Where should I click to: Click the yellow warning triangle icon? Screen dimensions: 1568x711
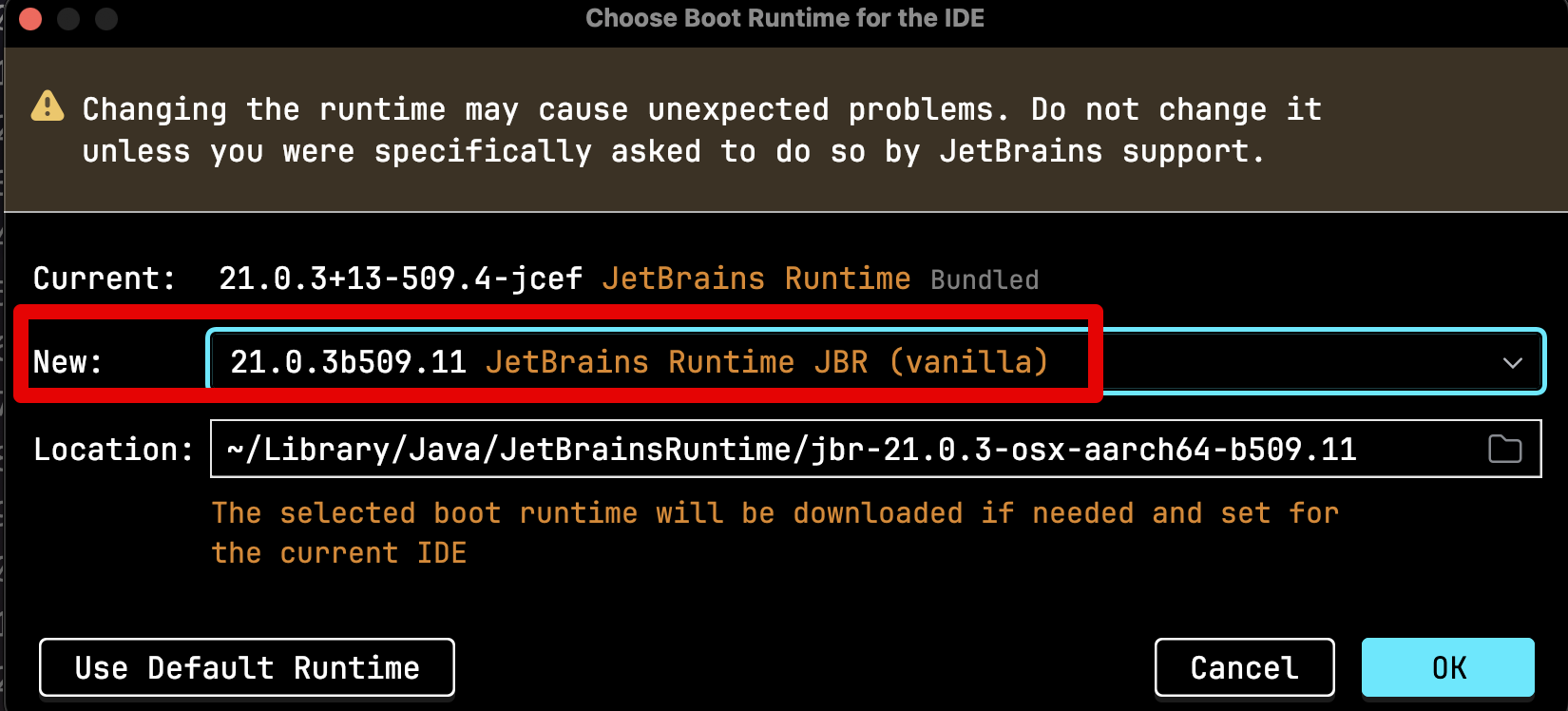(48, 106)
